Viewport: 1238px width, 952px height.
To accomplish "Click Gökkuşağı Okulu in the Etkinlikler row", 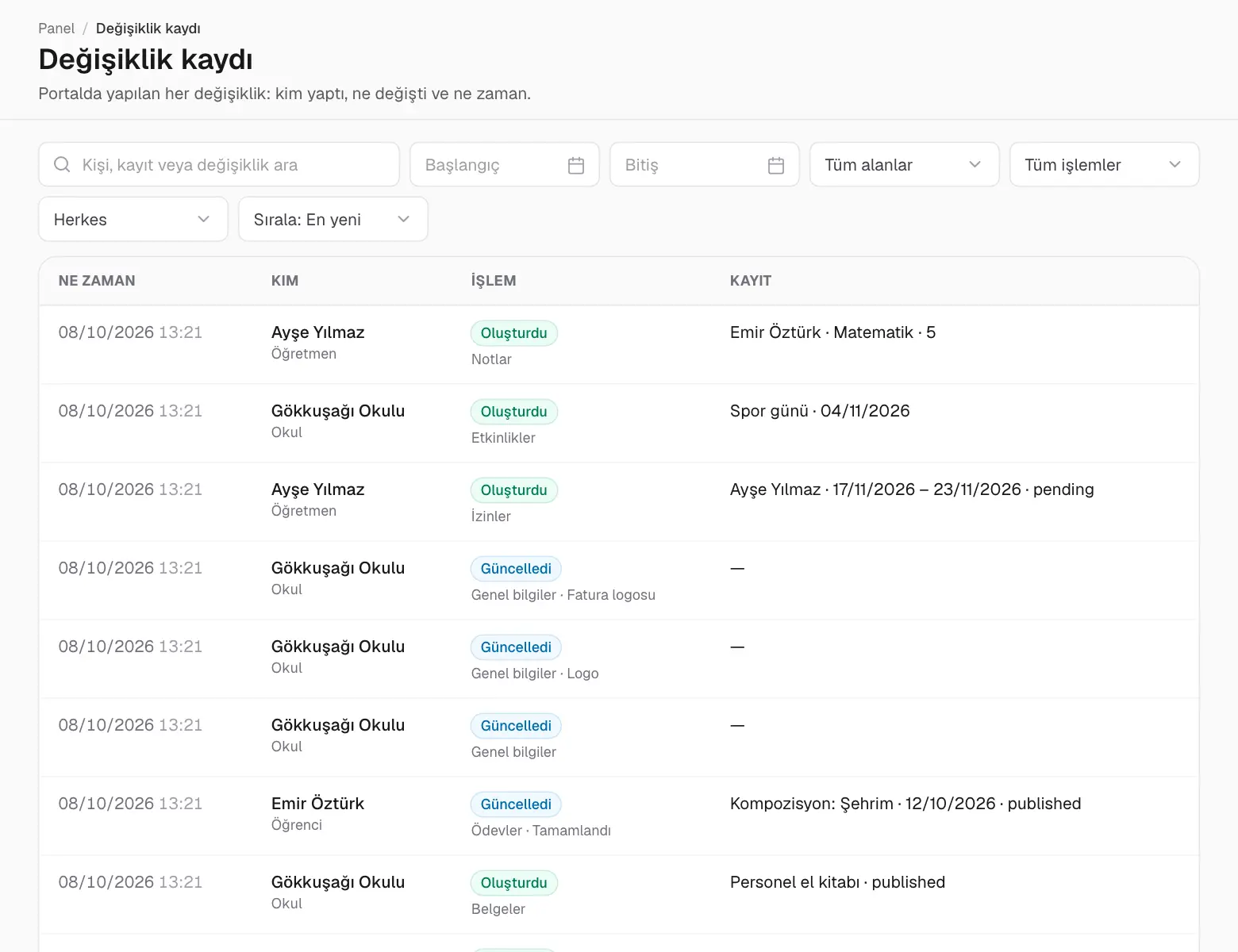I will (338, 411).
